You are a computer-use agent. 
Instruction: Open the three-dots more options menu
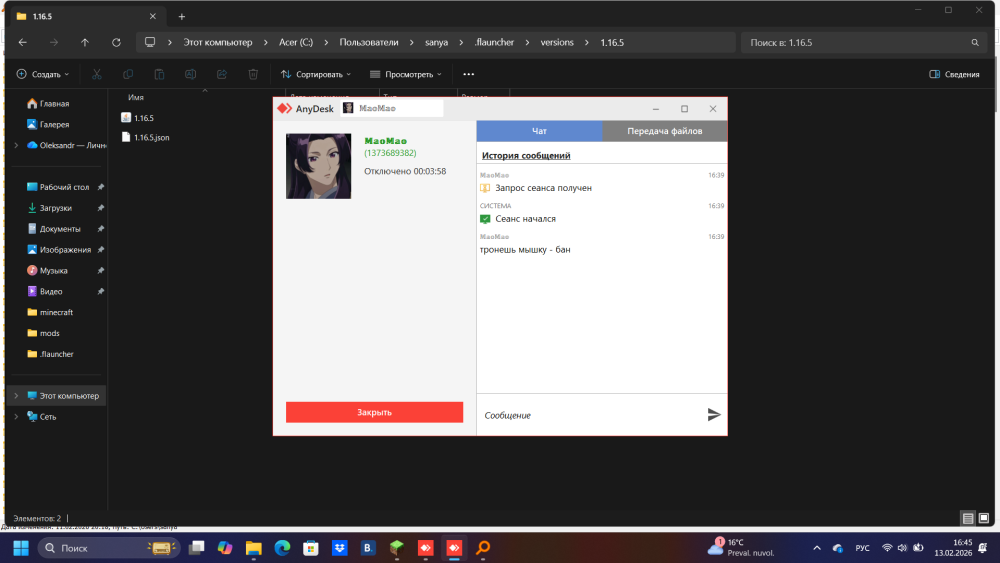pos(469,74)
